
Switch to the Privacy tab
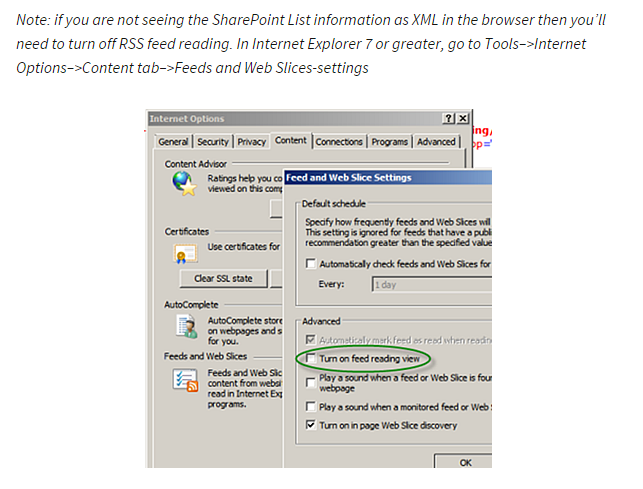coord(252,142)
